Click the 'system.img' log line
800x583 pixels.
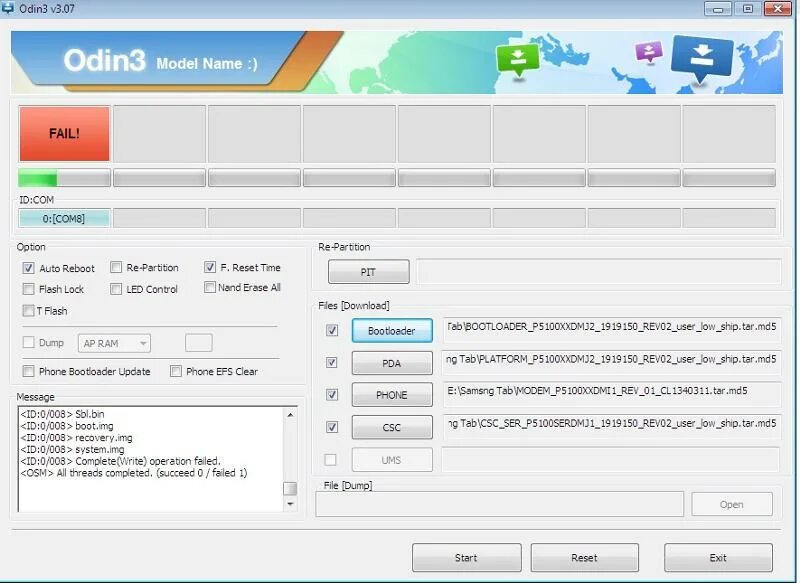tap(72, 449)
